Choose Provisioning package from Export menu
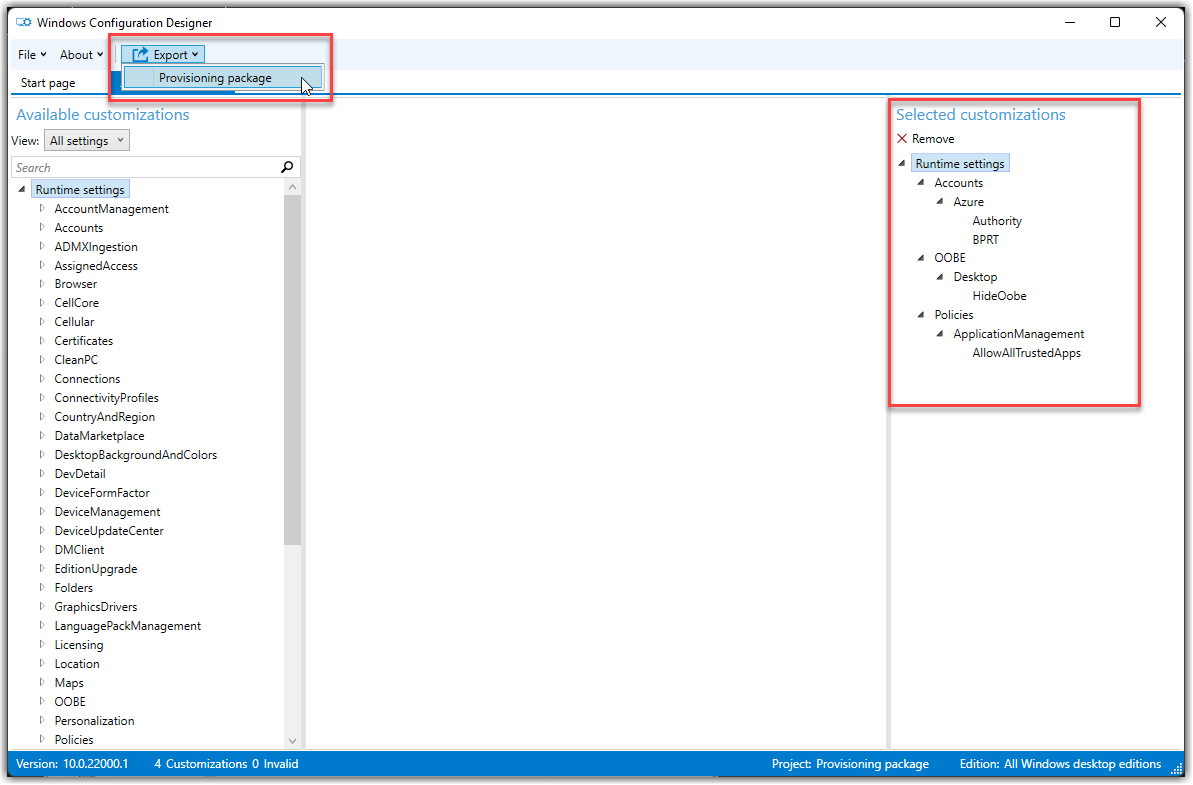The width and height of the screenshot is (1193, 785). [224, 78]
